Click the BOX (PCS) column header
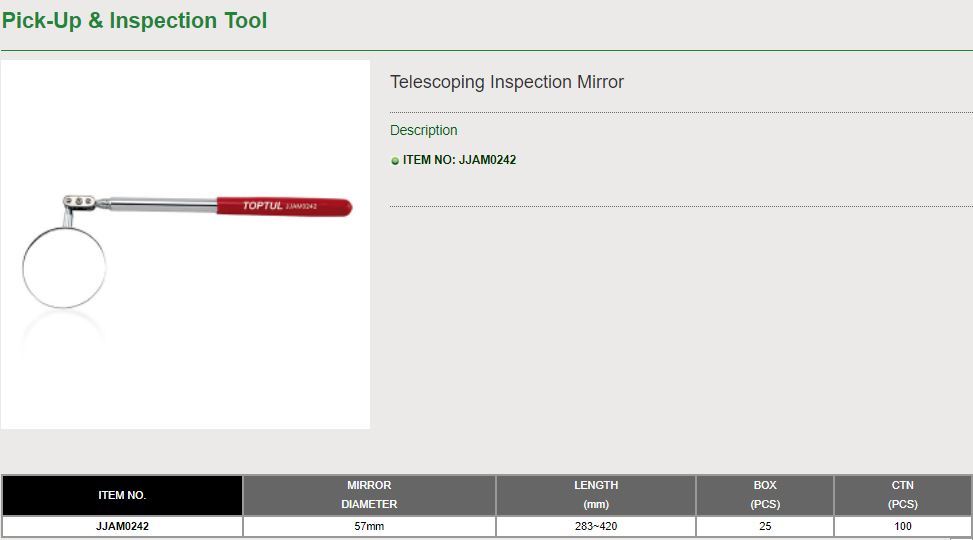The image size is (973, 540). pyautogui.click(x=765, y=495)
